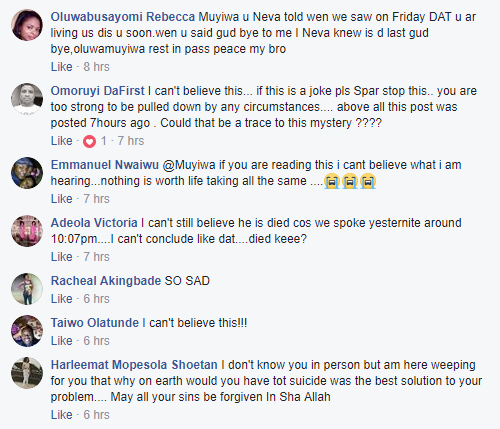This screenshot has height=429, width=500.
Task: Open Adeola Victoria's avatar image
Action: (27, 231)
